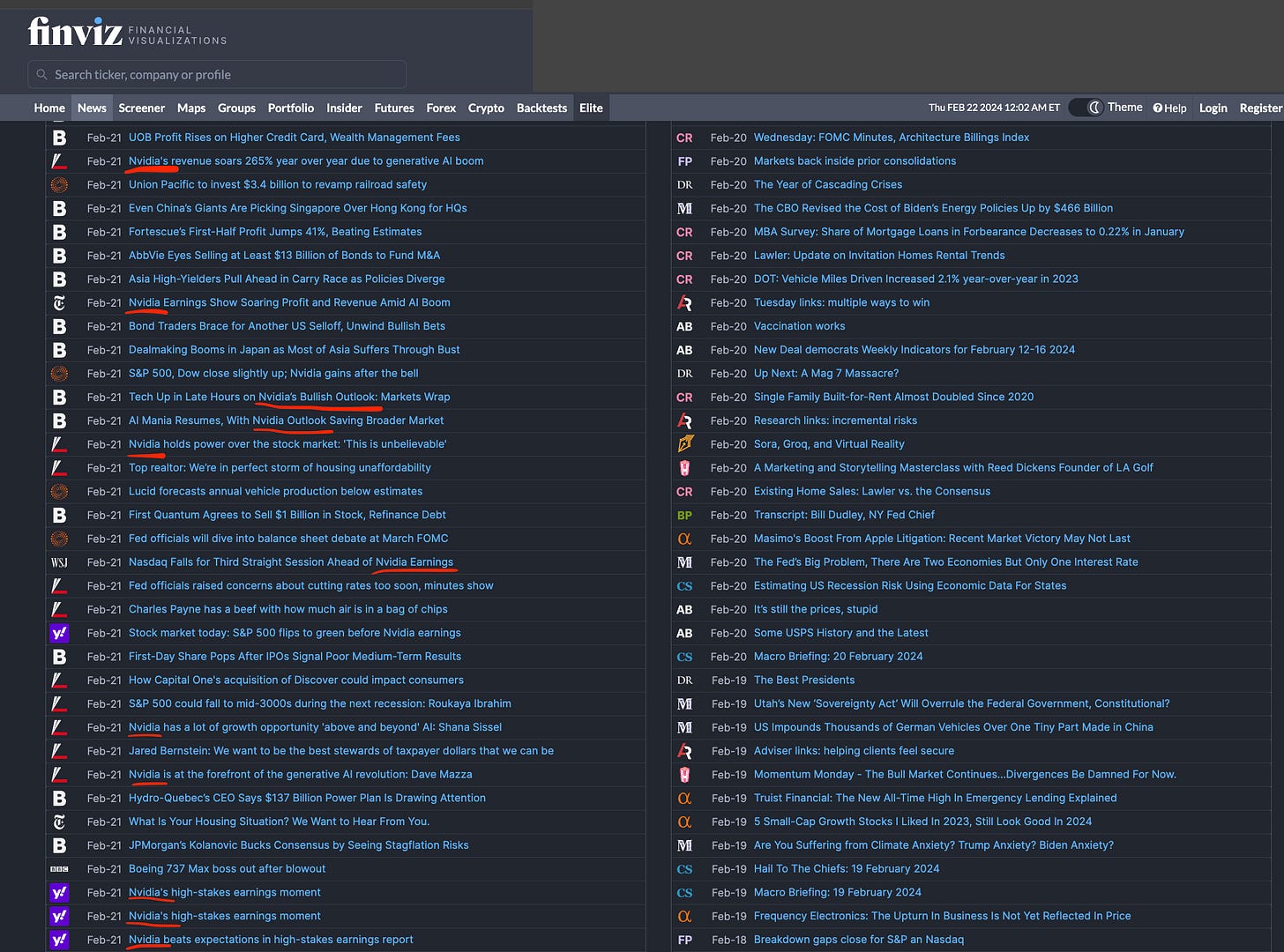Click Reuters icon beside Union Pacific to invest

pos(59,185)
